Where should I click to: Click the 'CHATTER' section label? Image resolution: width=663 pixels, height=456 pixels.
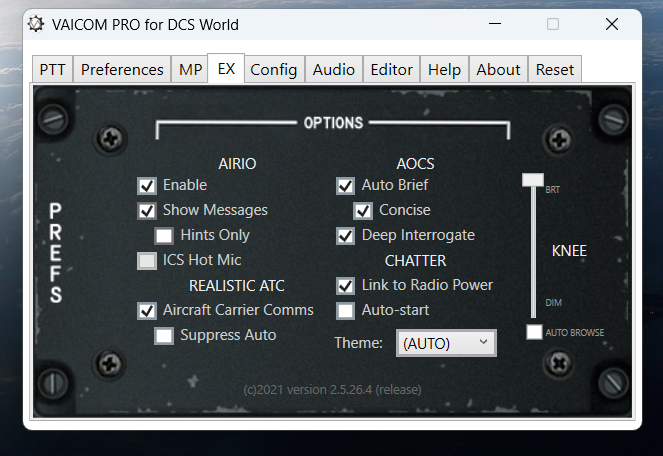[415, 261]
